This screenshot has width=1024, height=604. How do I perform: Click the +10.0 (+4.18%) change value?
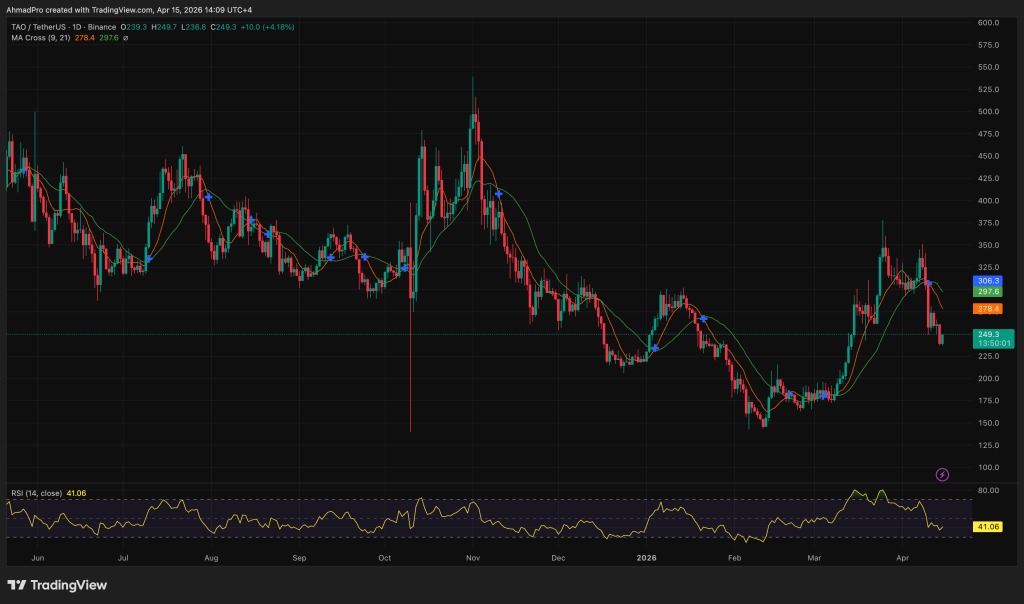click(x=267, y=27)
